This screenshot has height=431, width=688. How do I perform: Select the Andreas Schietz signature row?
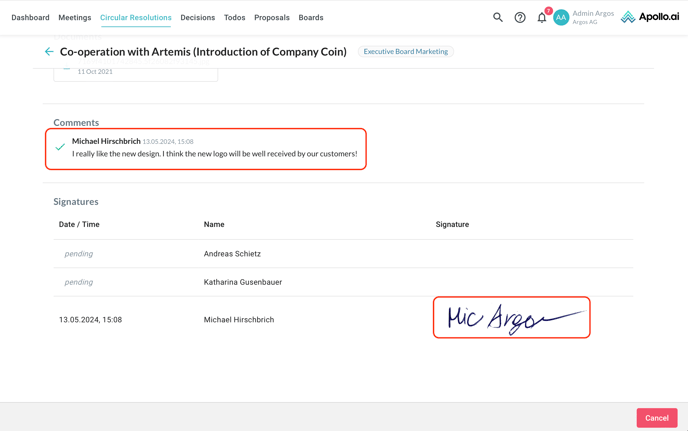232,254
